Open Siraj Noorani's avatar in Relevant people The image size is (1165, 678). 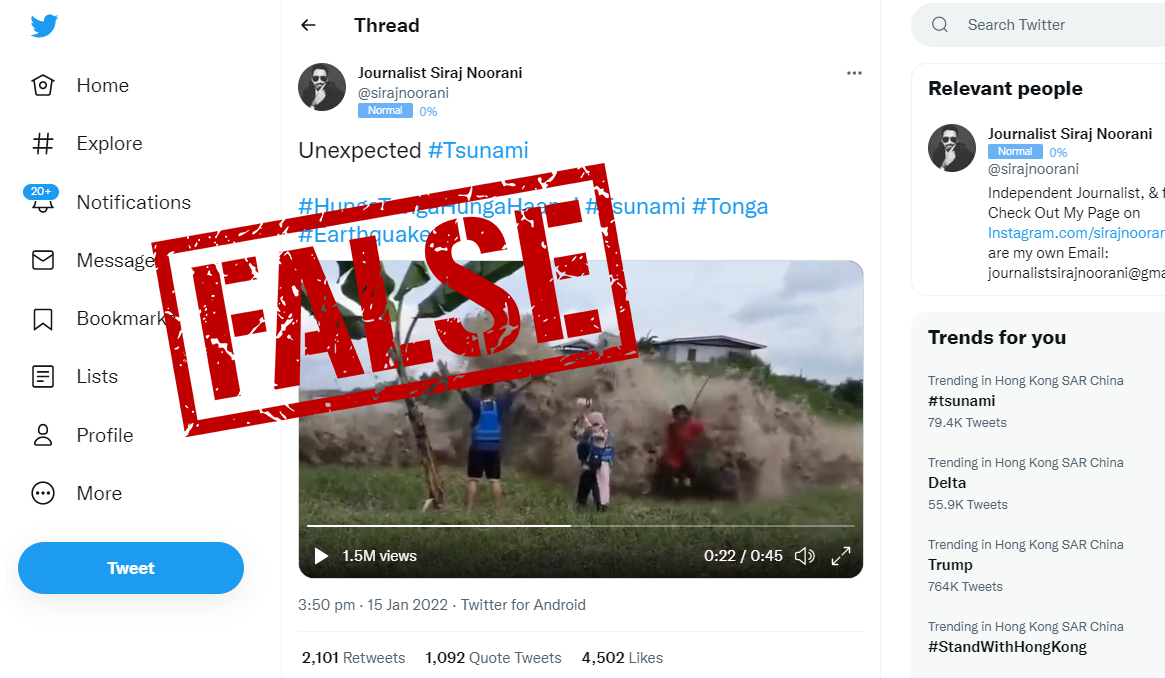(x=952, y=148)
